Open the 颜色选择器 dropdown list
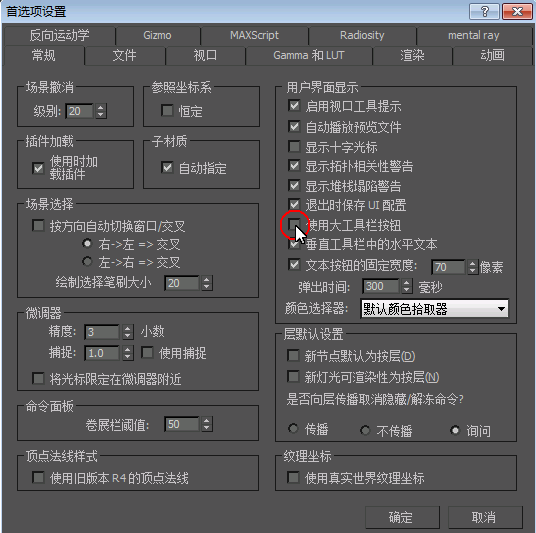Screen dimensions: 536x533 tap(434, 309)
